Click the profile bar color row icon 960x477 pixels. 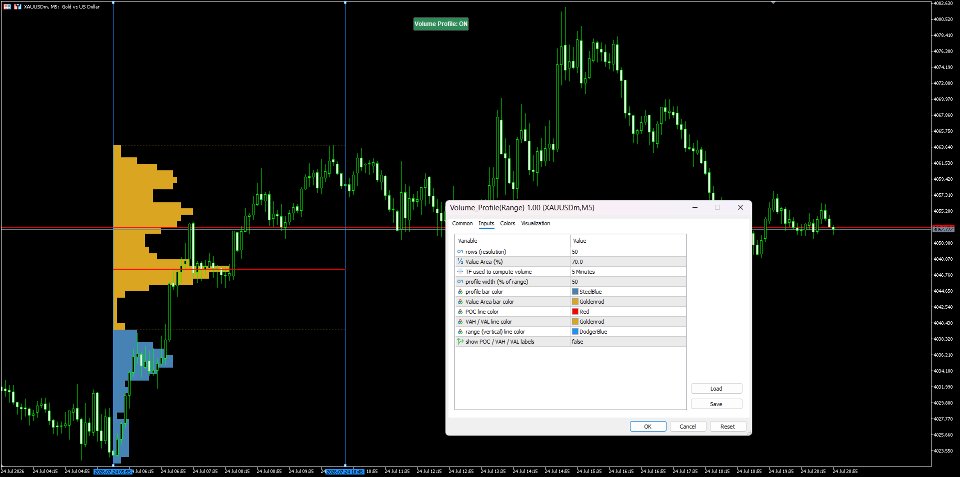point(460,291)
